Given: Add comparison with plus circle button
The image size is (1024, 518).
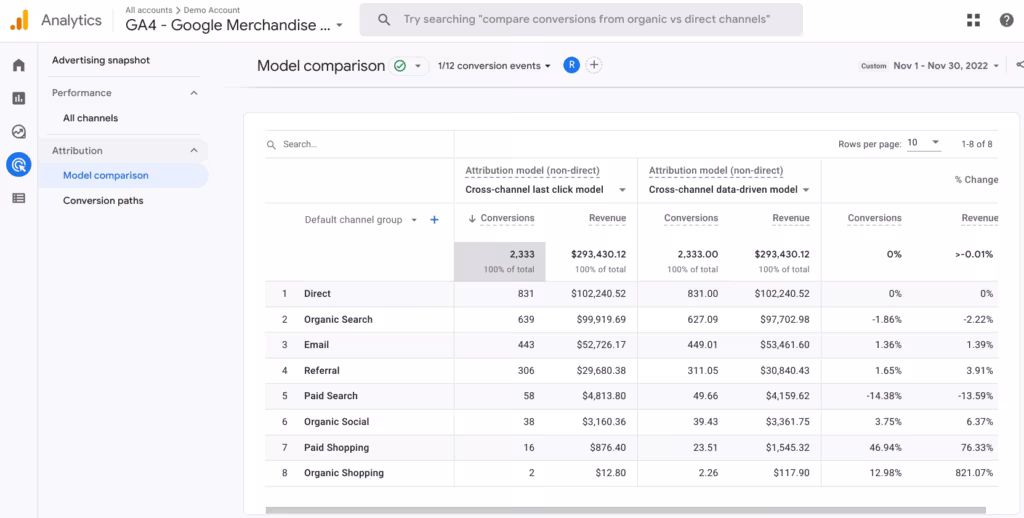Looking at the screenshot, I should coord(594,65).
